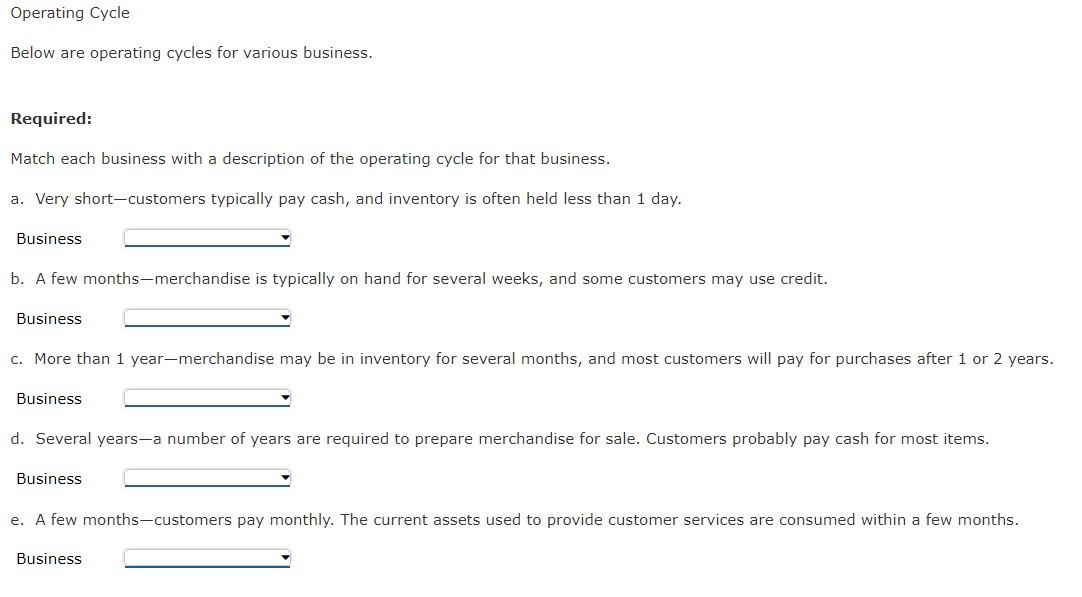Click the Business label beside the first selector
Viewport: 1082px width, 597px height.
[48, 238]
